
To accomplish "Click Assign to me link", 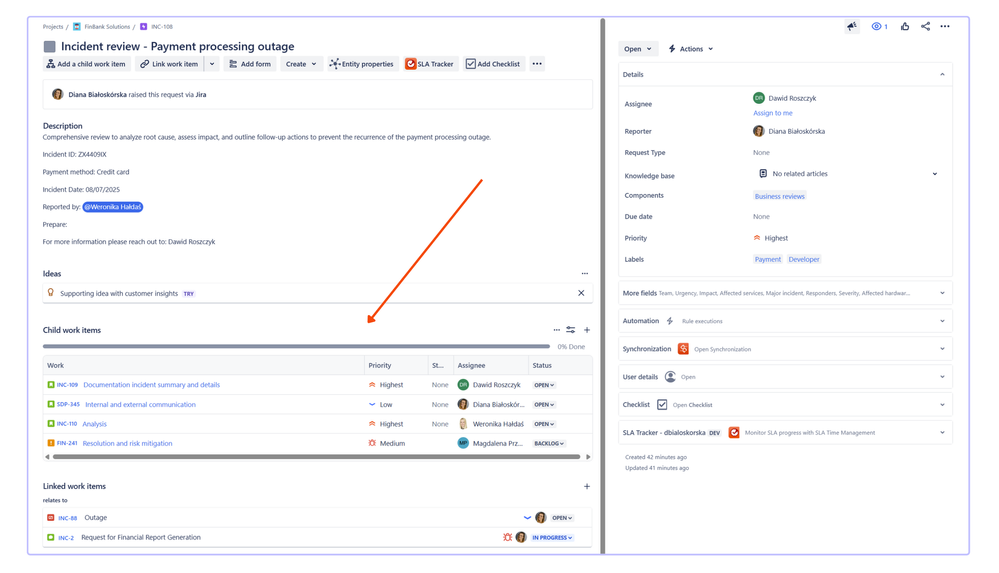I will click(773, 113).
